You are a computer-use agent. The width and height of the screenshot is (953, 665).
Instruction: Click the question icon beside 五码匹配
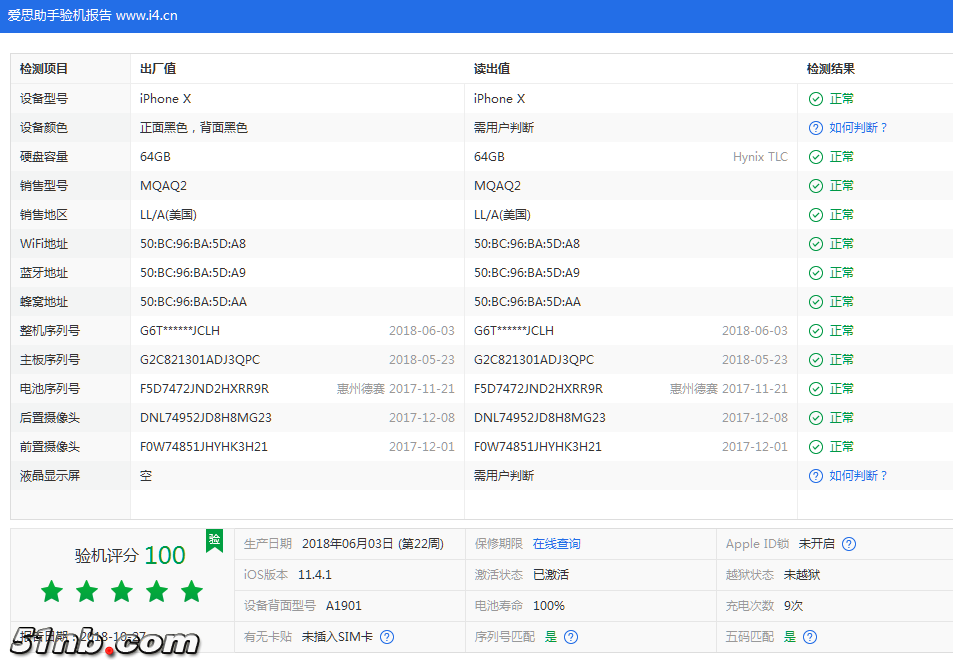coord(809,636)
